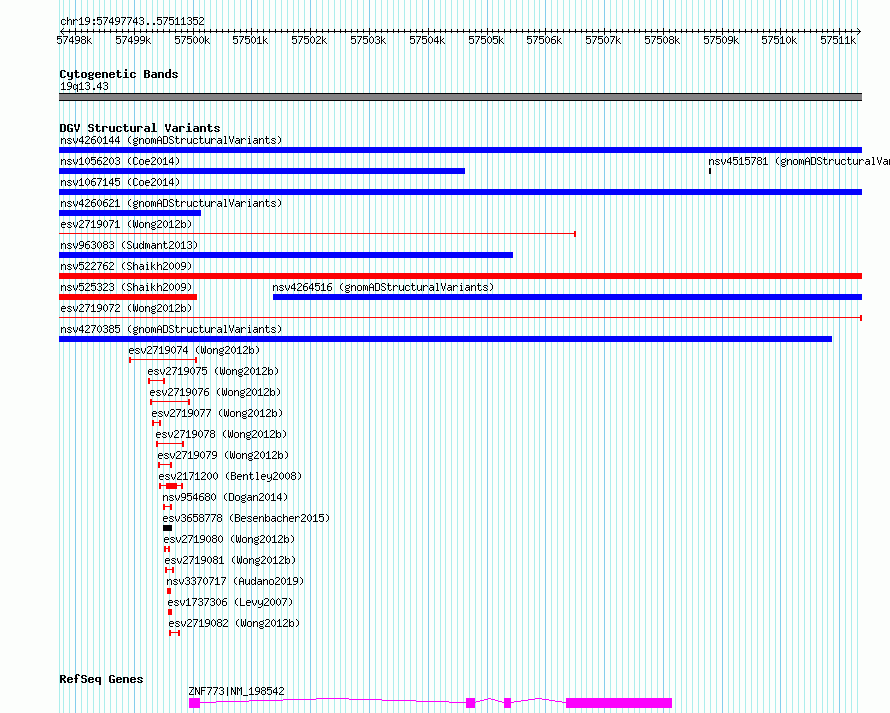Click the 57503k ruler mark
This screenshot has height=713, width=890.
pyautogui.click(x=368, y=40)
